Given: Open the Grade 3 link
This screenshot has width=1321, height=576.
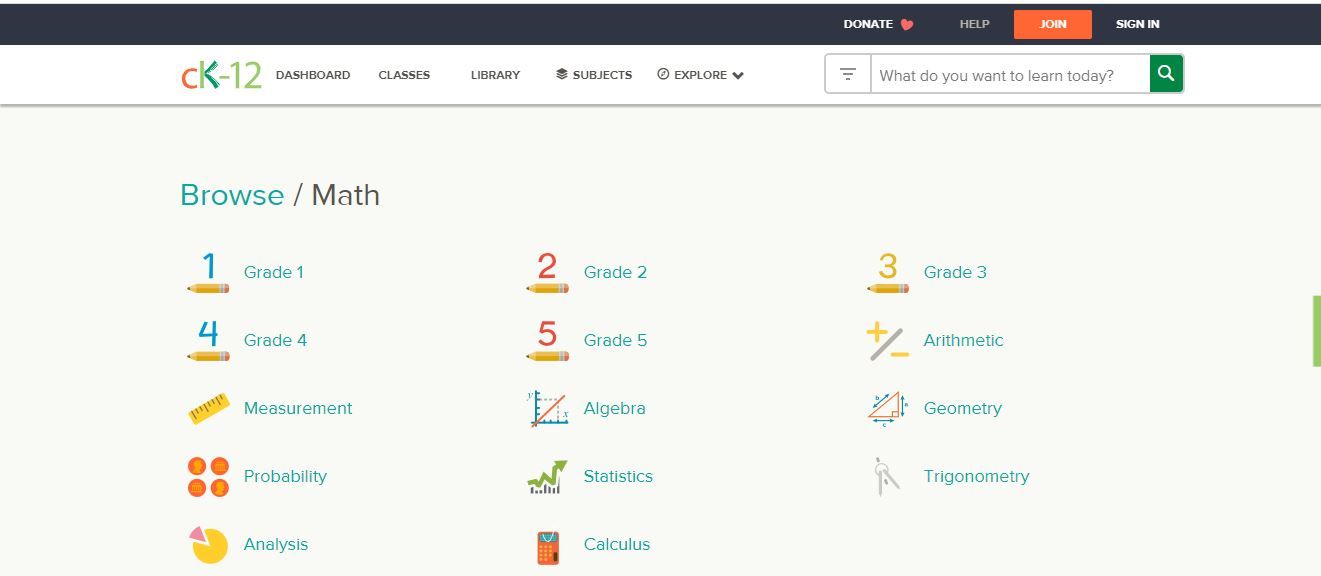Looking at the screenshot, I should point(955,272).
